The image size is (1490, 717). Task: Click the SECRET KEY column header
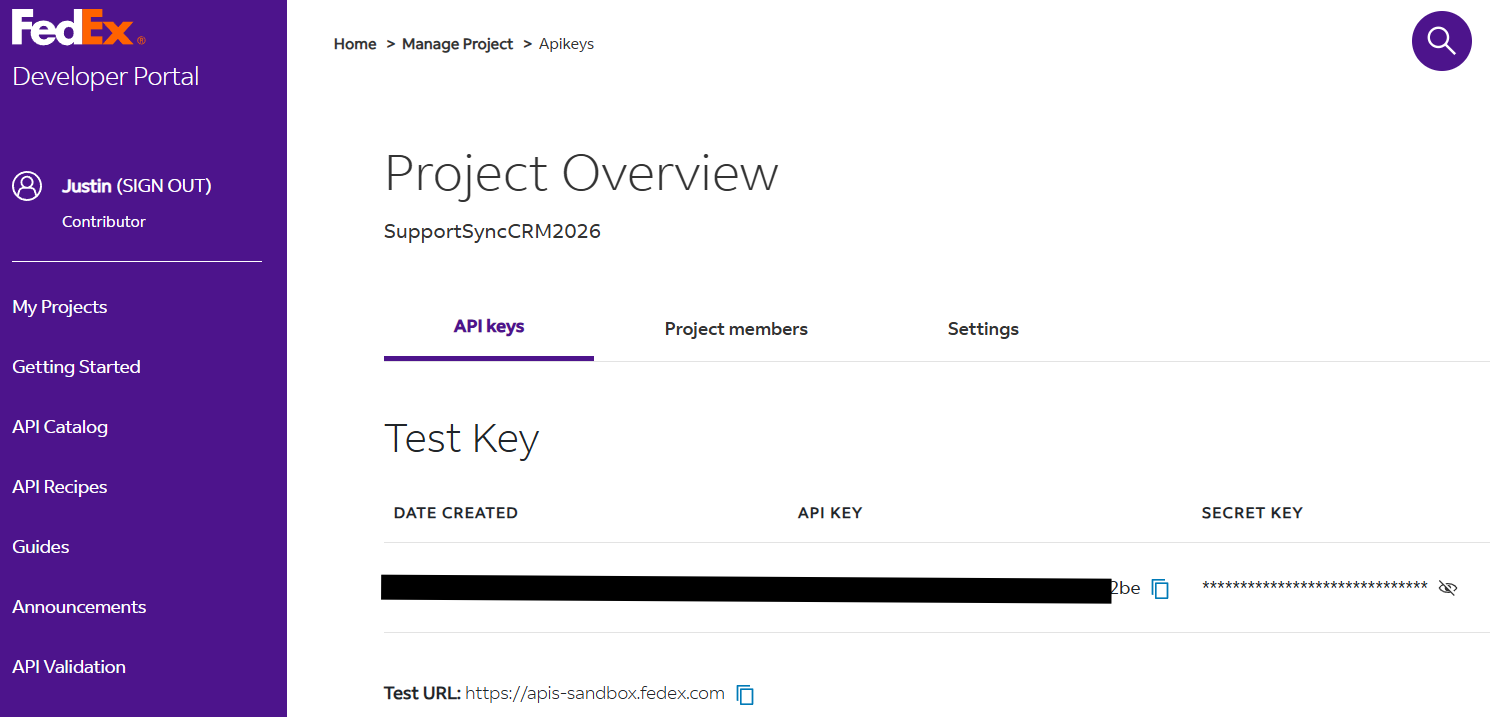[1252, 513]
